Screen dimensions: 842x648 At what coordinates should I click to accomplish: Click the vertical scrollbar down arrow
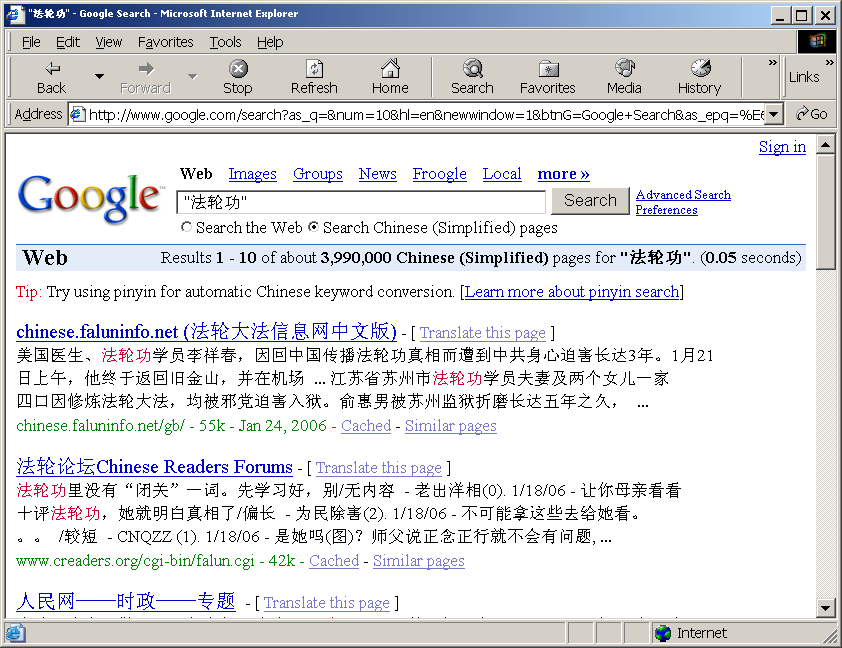pos(825,607)
